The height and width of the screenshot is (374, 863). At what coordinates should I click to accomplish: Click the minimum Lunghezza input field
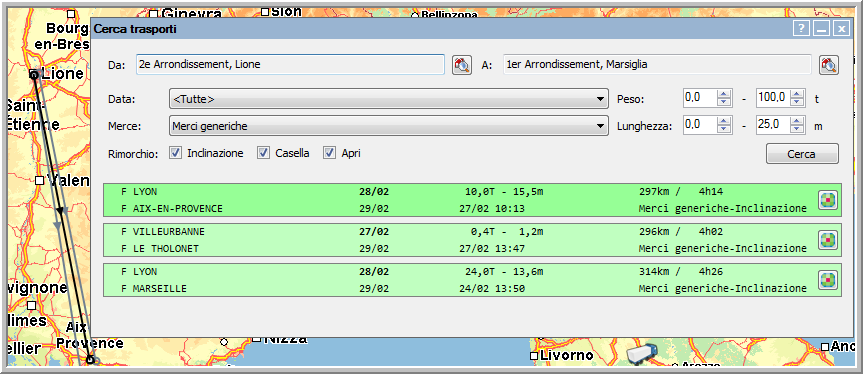click(700, 125)
